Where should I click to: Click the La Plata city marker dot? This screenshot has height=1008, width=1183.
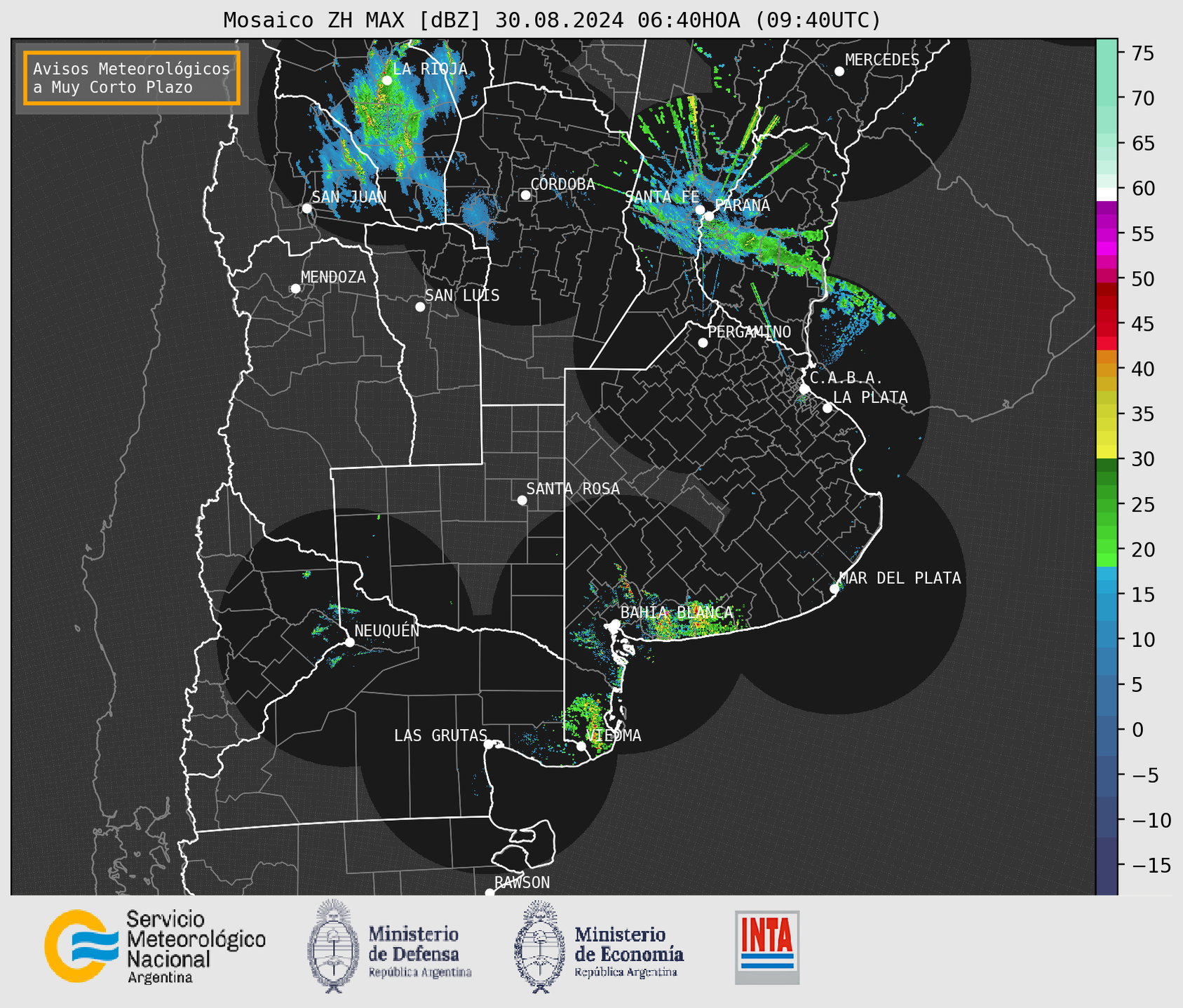coord(827,408)
